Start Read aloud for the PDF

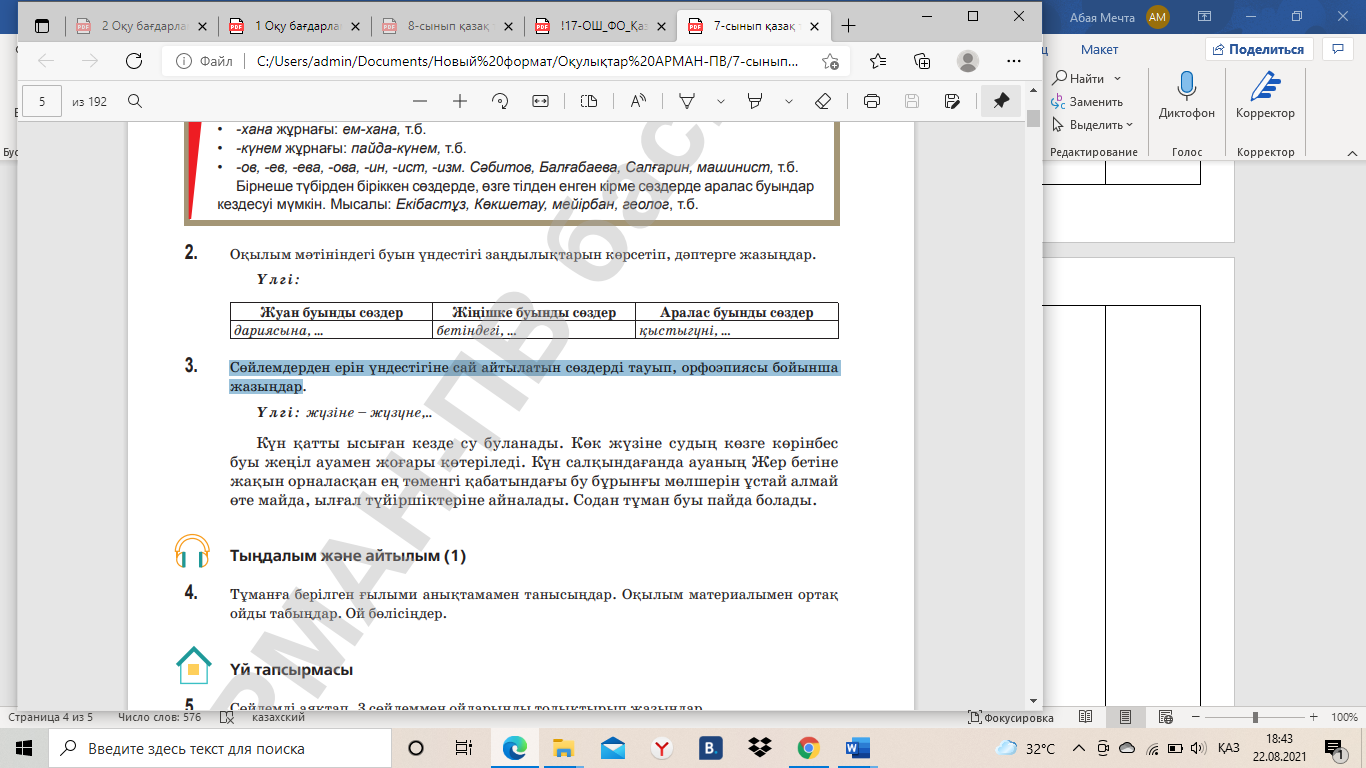638,101
